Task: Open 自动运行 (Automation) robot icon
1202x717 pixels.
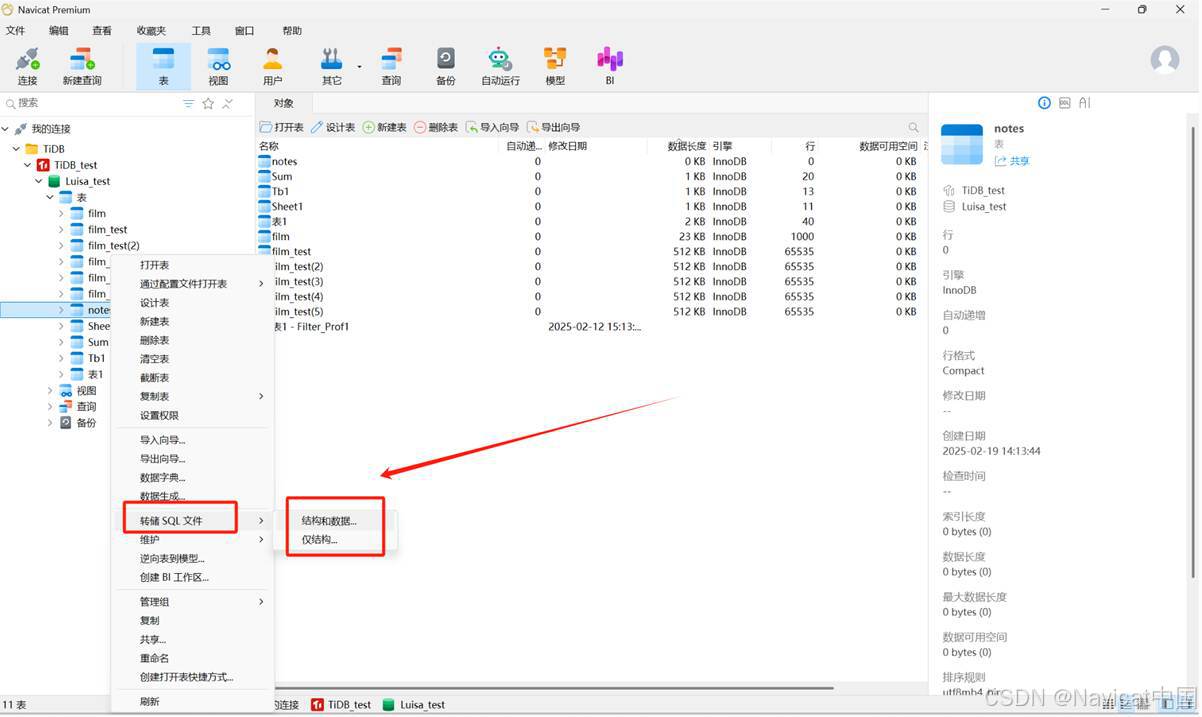Action: pyautogui.click(x=500, y=66)
